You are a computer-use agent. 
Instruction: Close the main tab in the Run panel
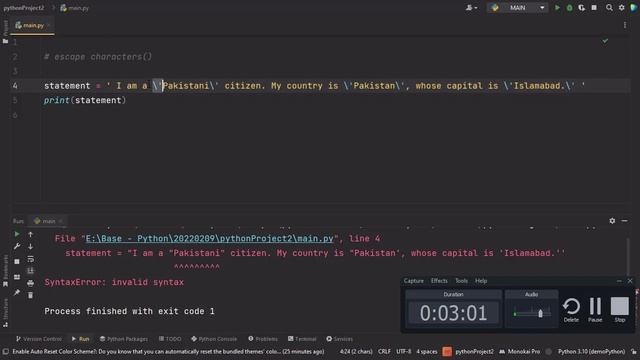(60, 221)
